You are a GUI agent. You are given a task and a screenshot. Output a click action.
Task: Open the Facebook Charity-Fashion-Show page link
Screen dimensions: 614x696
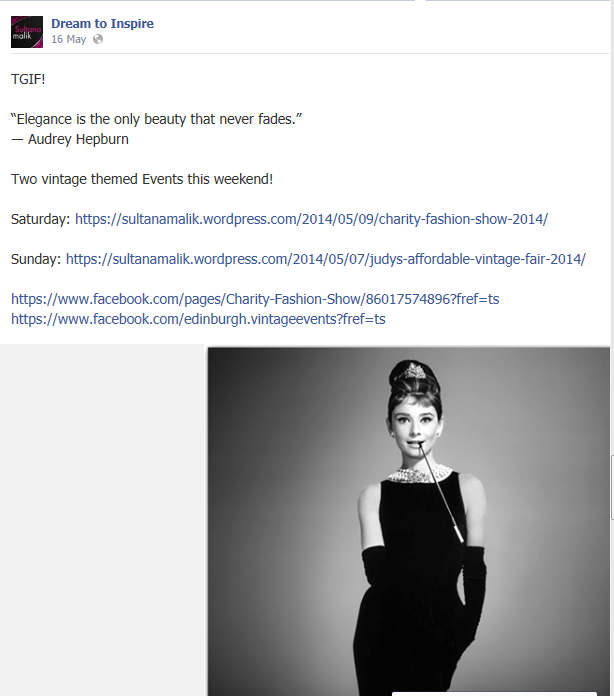click(255, 299)
